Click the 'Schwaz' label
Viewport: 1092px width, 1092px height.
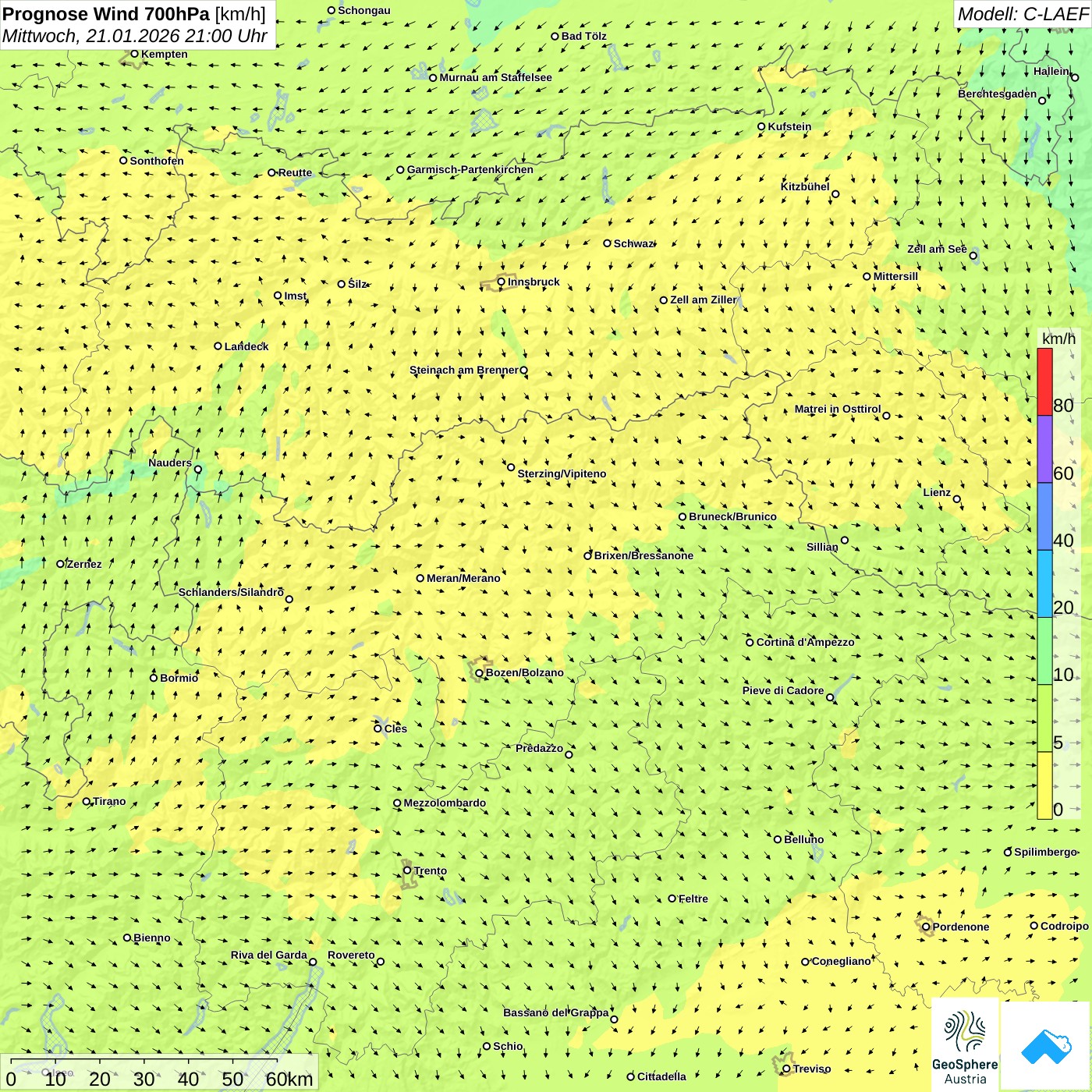[x=633, y=243]
